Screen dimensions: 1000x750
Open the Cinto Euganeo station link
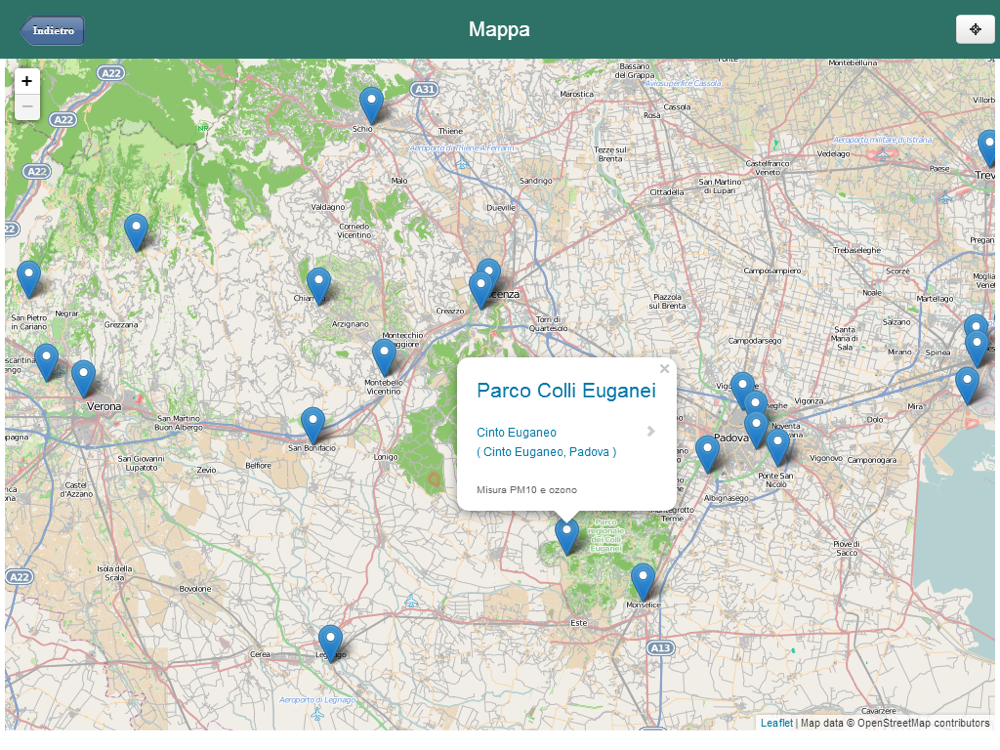point(516,432)
